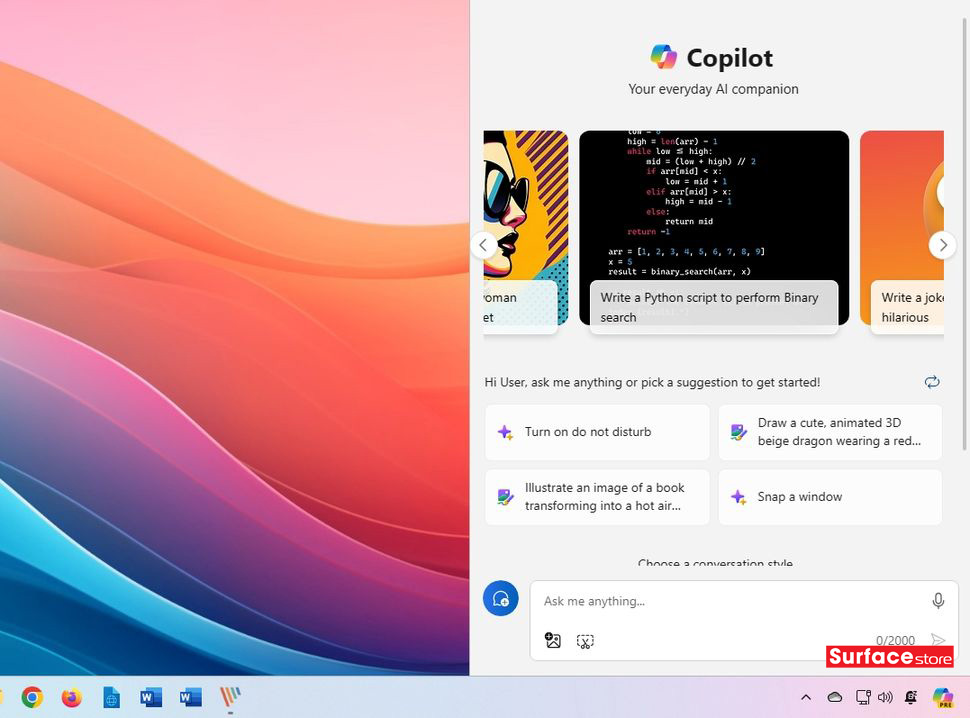Show next suggestion card with right chevron
Screen dimensions: 970x718
tap(942, 245)
